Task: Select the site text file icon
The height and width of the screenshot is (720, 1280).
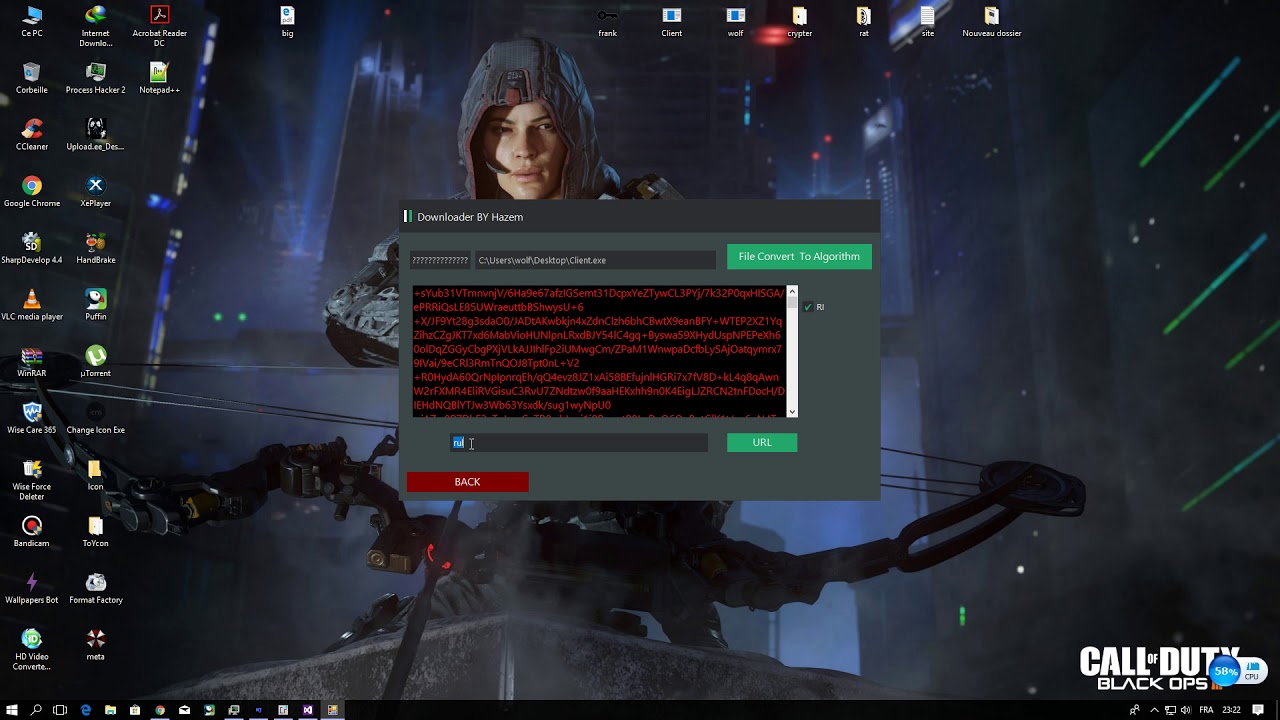Action: click(928, 22)
